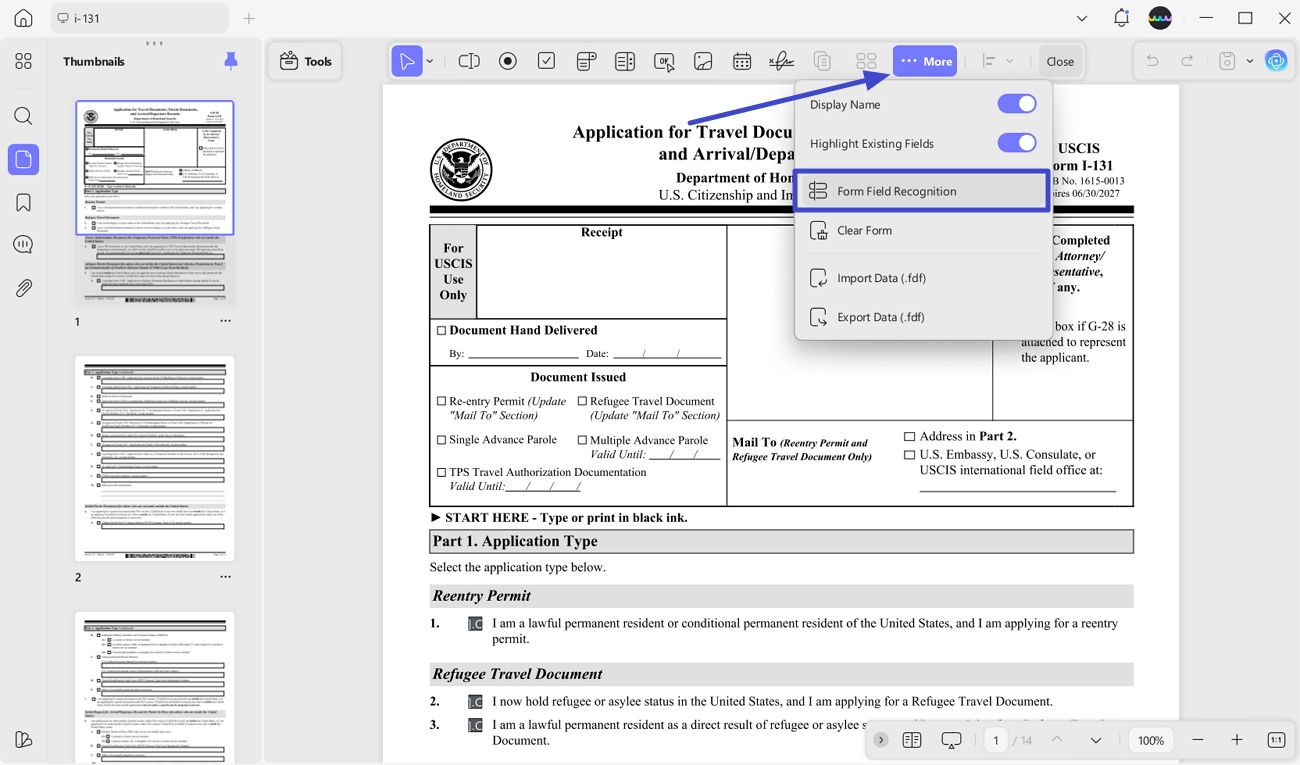Select the Digital Signature field tool

780,60
